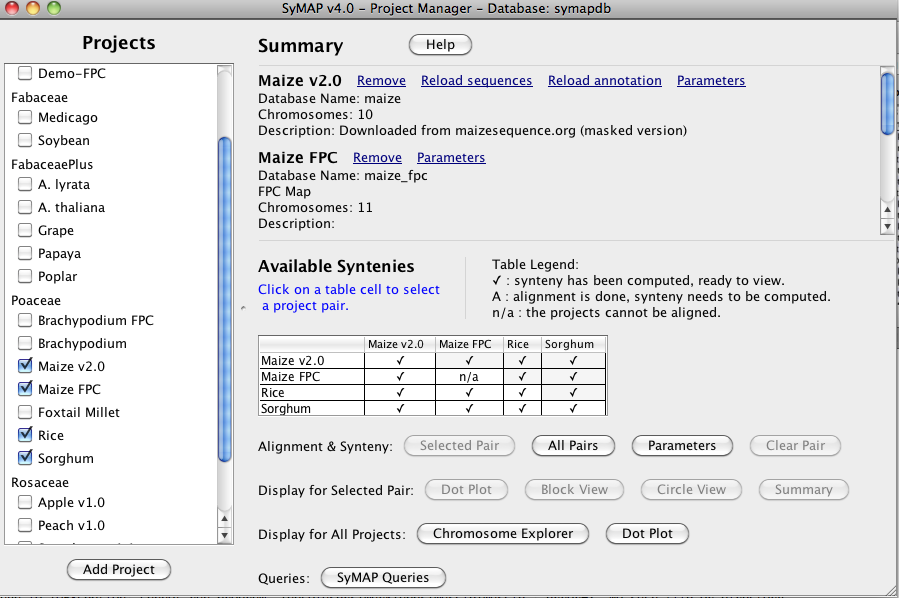Select the Maize v2.0 row, Maize FPC column cell

click(x=469, y=361)
